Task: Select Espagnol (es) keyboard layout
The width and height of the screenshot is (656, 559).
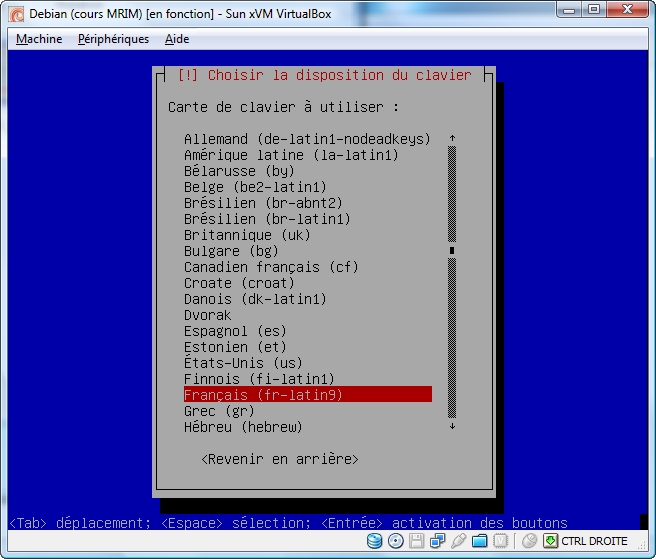Action: pyautogui.click(x=308, y=331)
